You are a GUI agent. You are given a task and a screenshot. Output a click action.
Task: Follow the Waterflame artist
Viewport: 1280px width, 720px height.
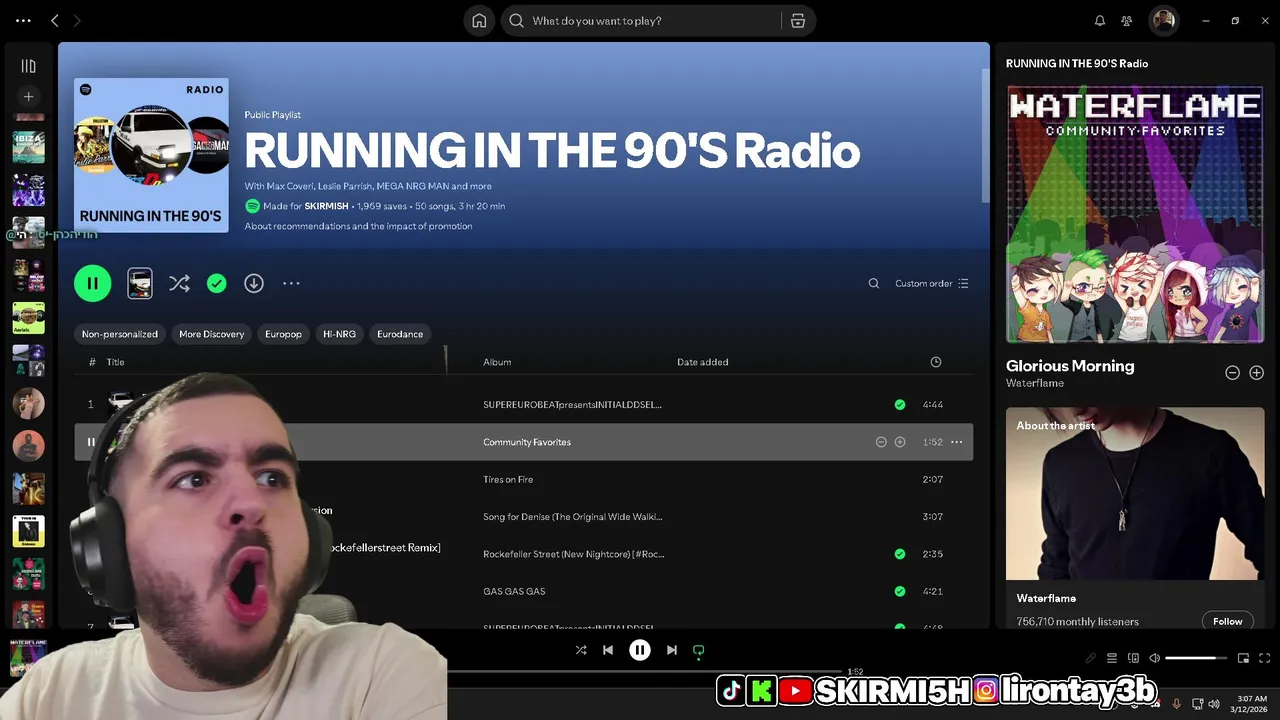(1227, 621)
